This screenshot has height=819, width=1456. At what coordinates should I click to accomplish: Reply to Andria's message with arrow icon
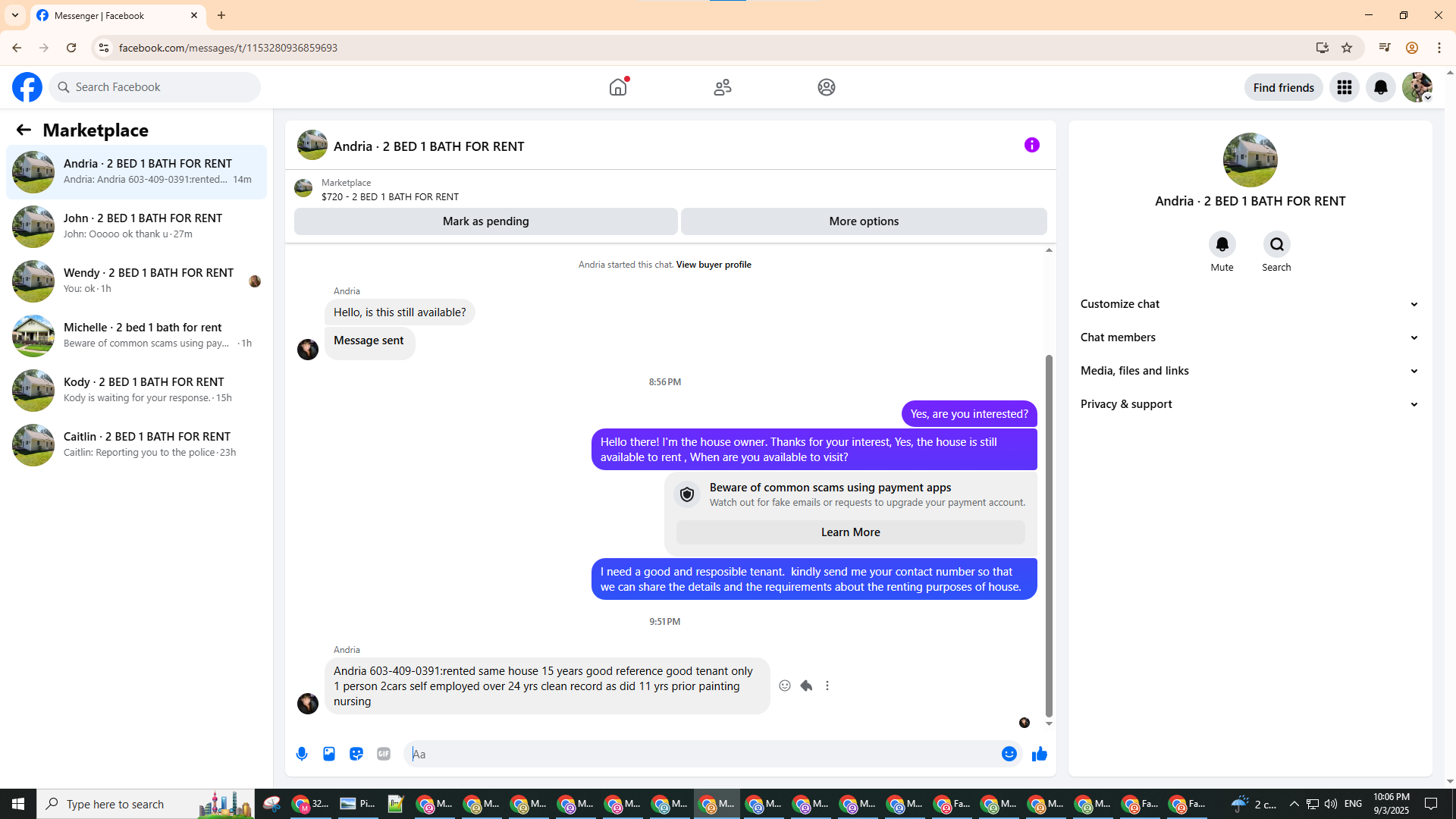pos(806,686)
